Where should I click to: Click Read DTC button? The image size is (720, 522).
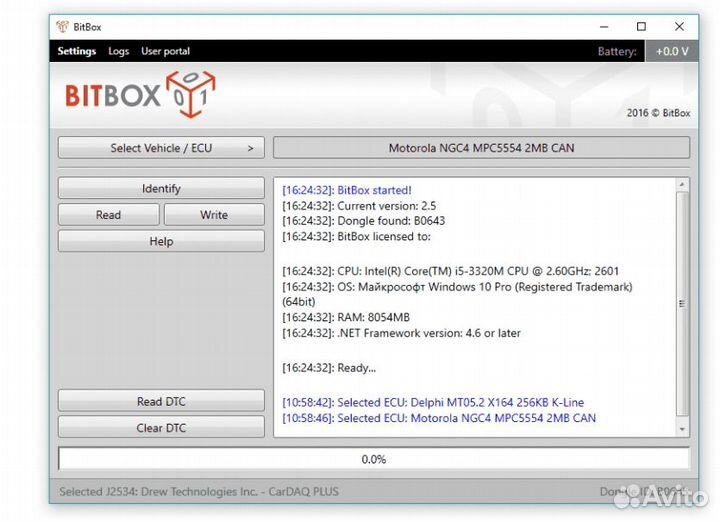161,401
